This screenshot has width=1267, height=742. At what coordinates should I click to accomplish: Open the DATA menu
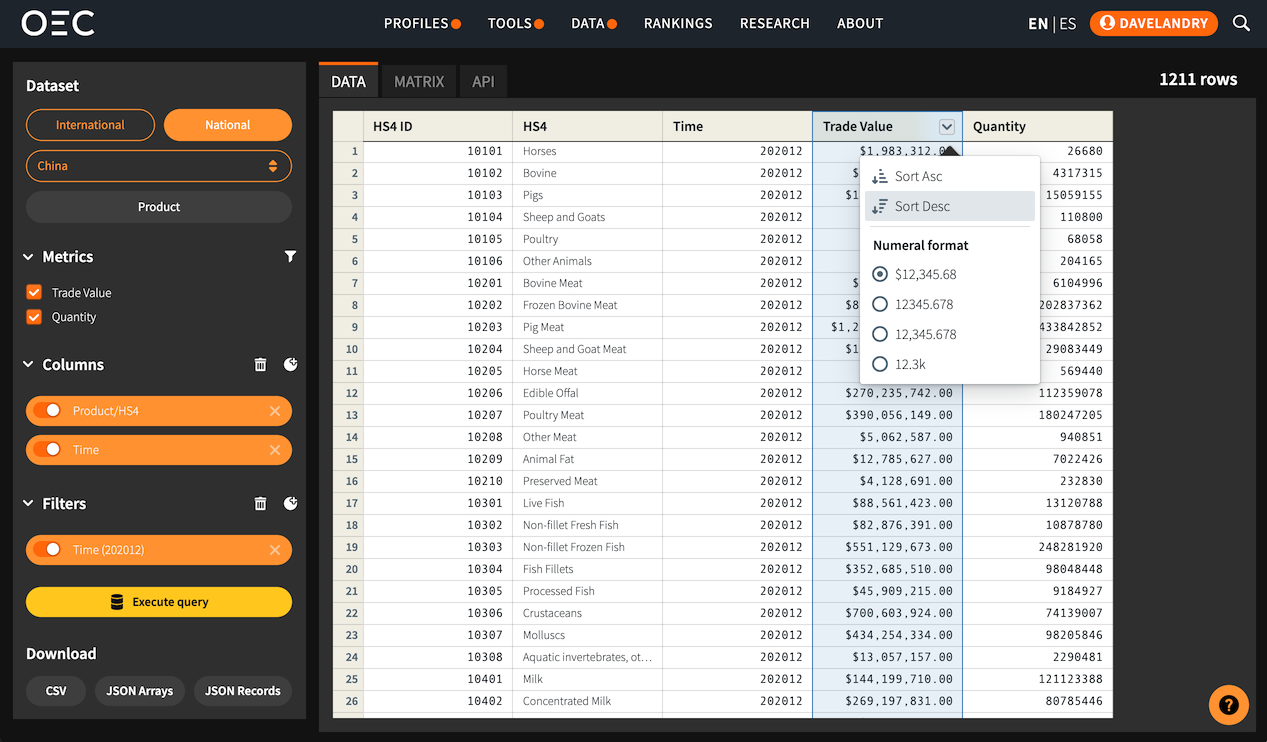click(x=594, y=23)
